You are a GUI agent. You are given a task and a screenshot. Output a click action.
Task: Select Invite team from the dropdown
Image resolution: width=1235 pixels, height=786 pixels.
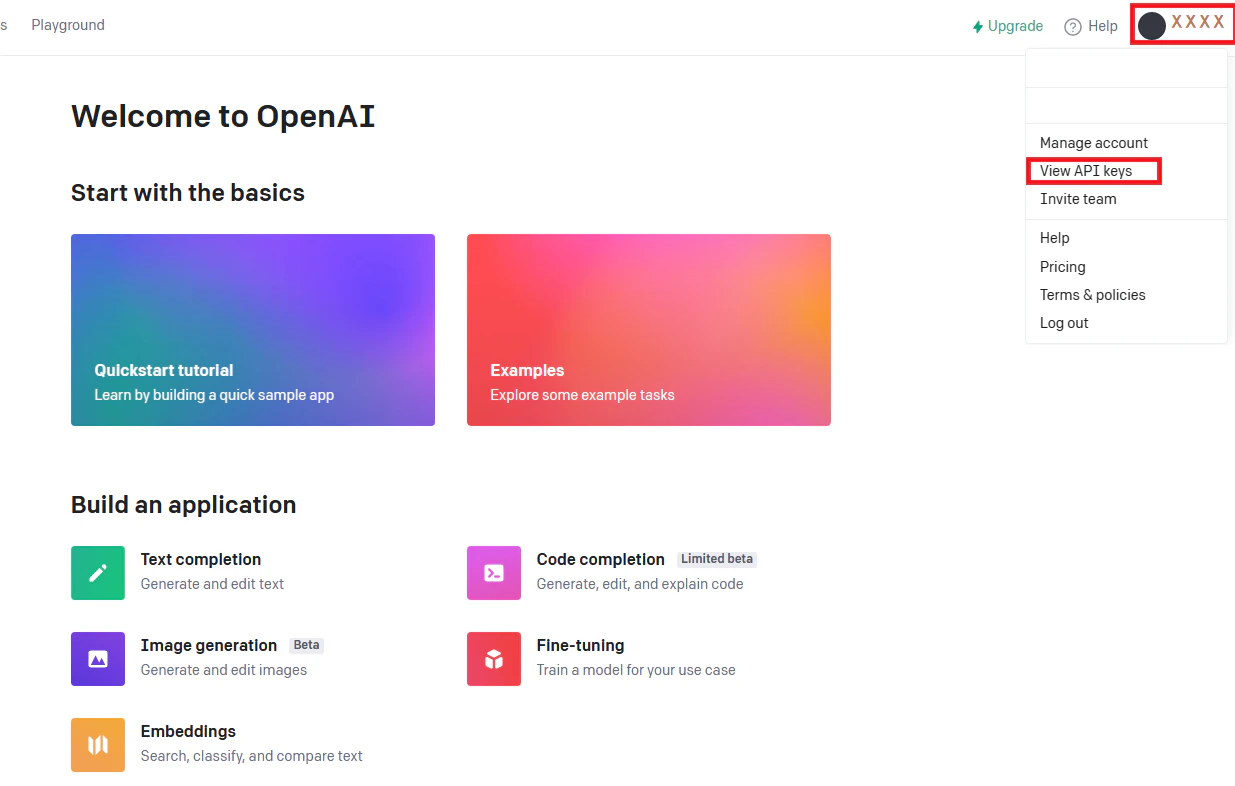click(x=1078, y=199)
